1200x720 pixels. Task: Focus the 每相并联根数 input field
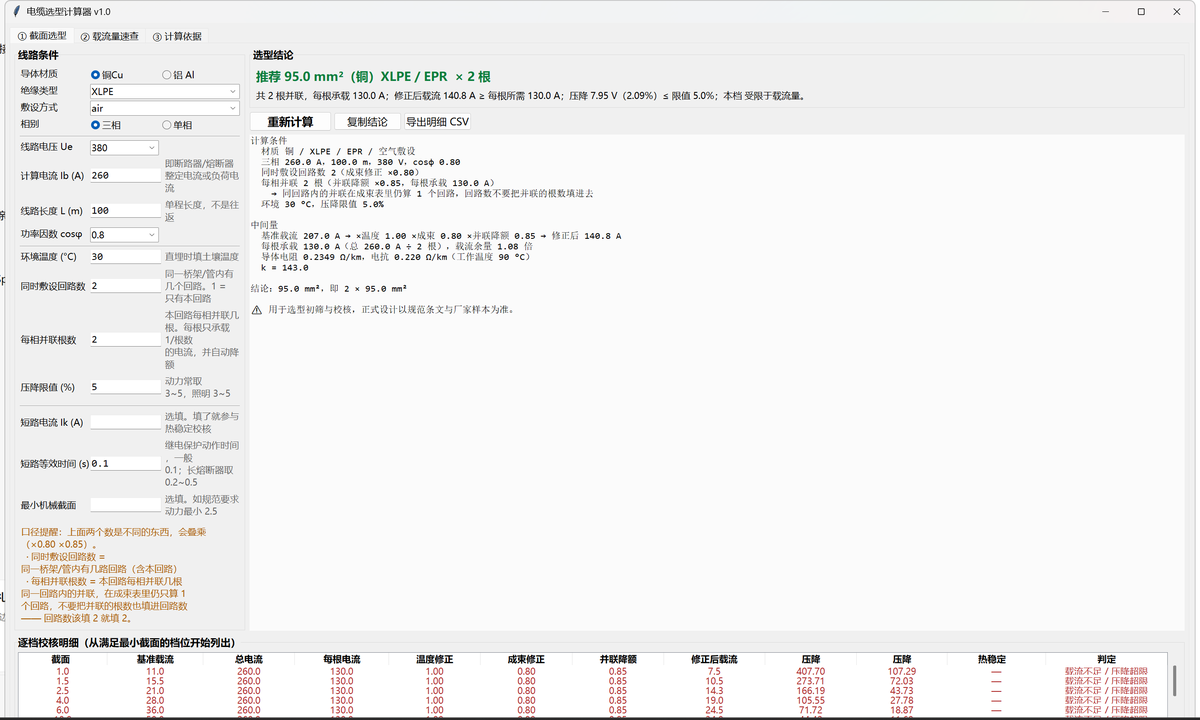tap(125, 340)
